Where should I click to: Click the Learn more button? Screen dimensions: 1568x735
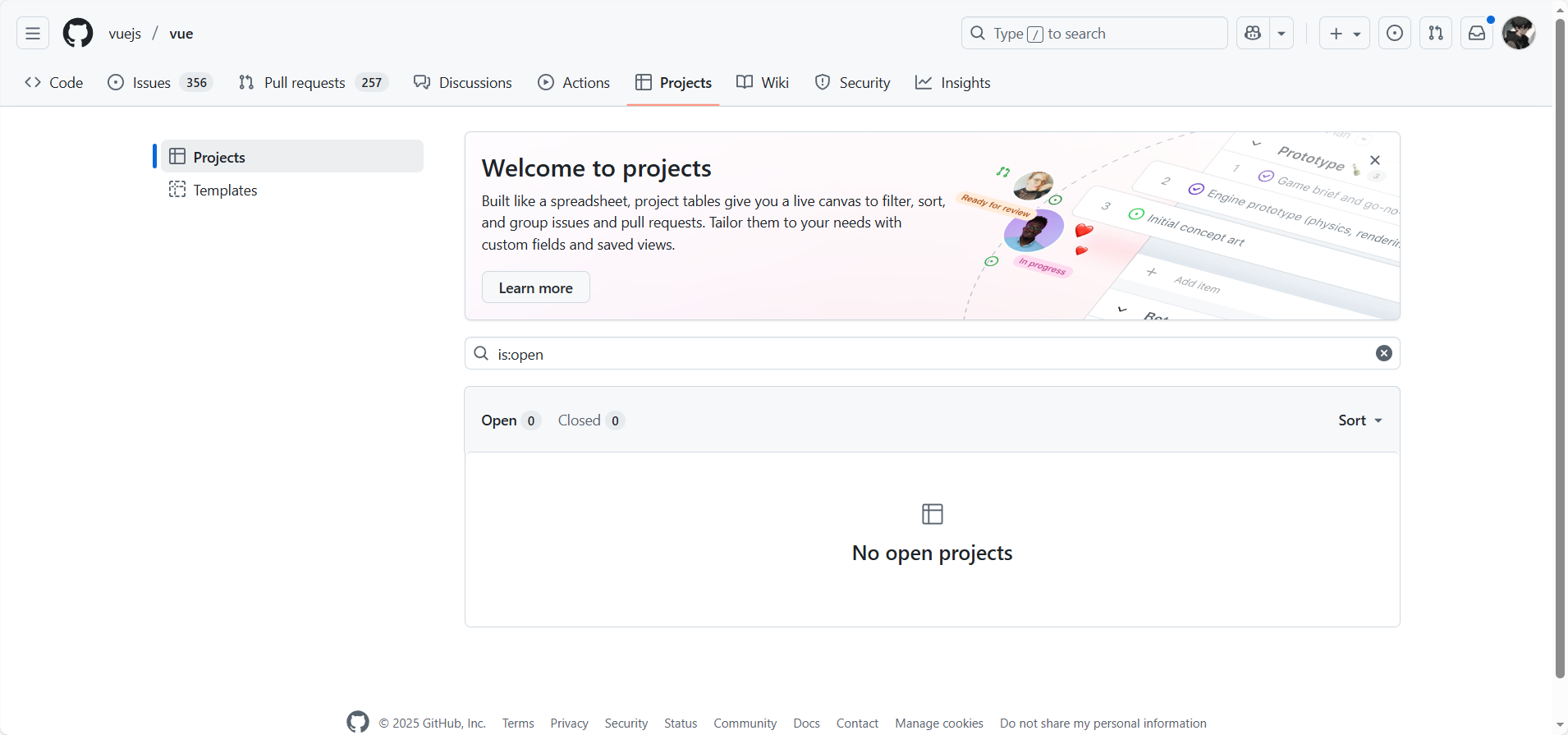(x=535, y=287)
